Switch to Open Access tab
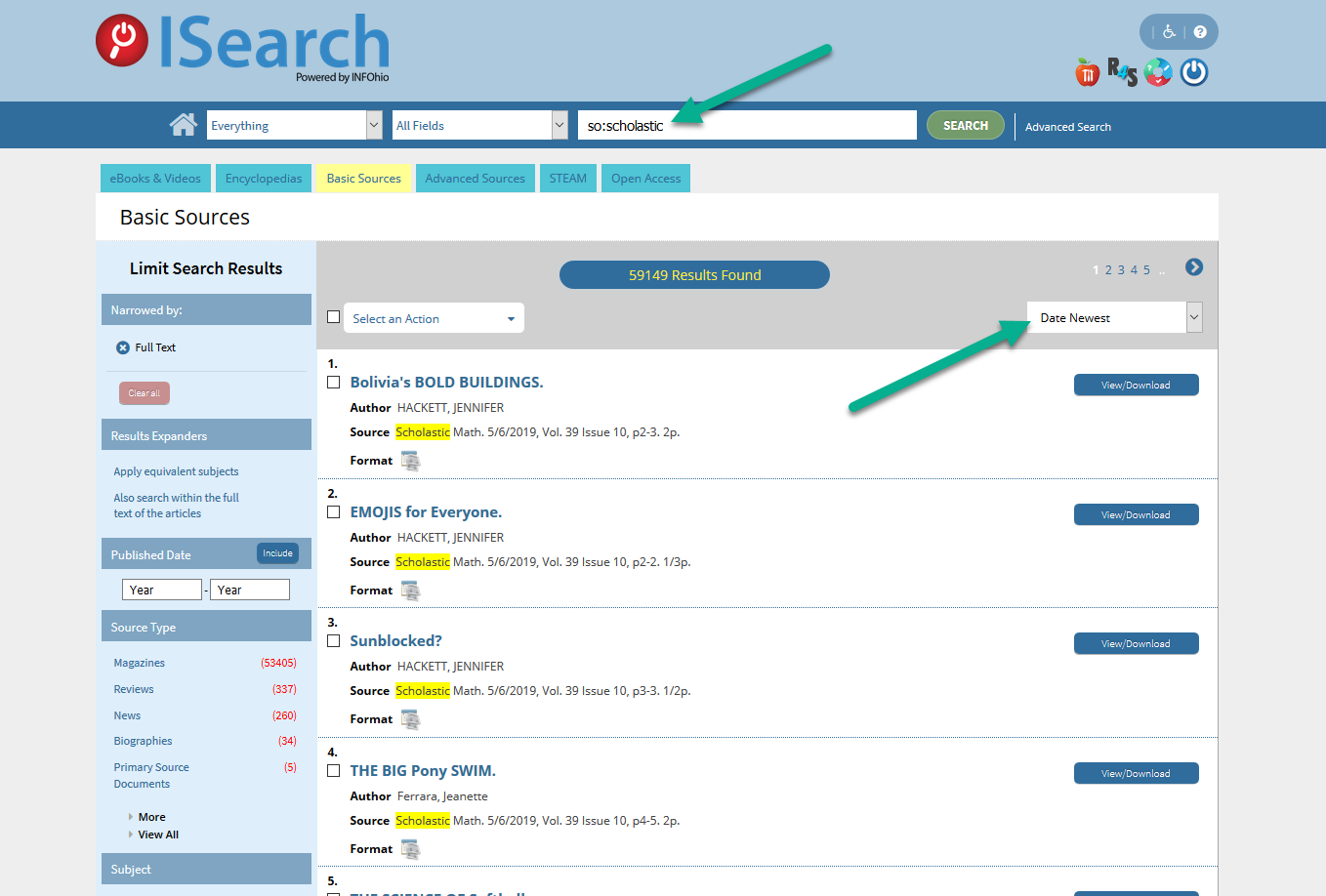Viewport: 1326px width, 896px height. click(x=646, y=179)
